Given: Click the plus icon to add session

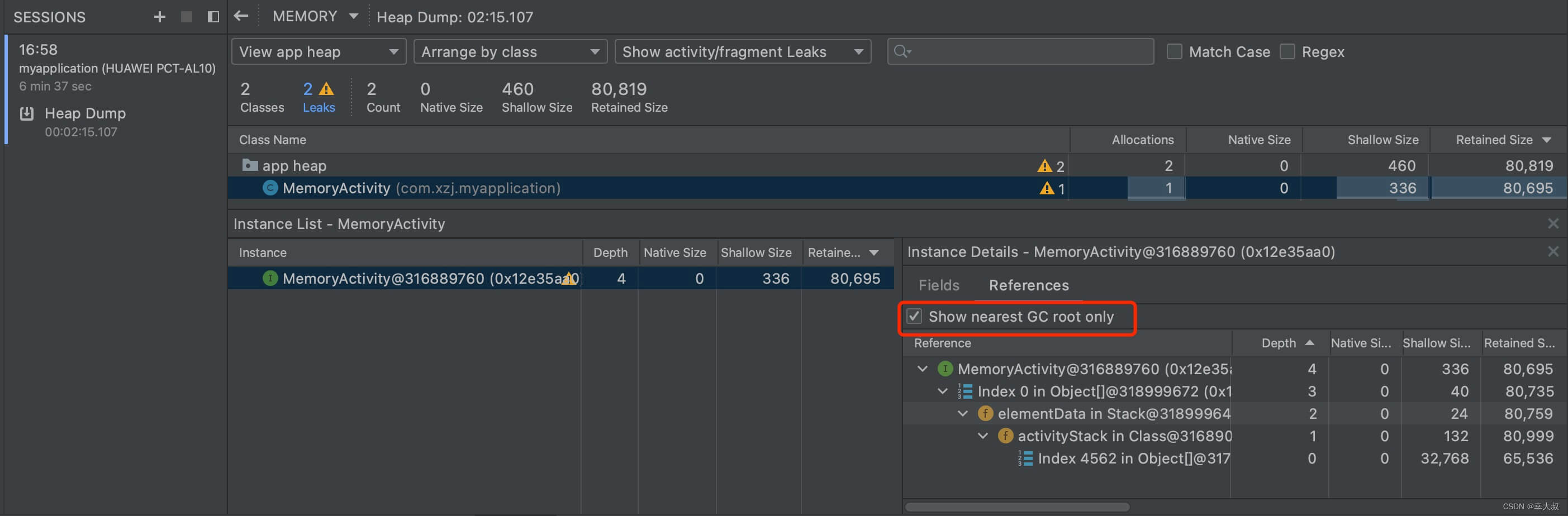Looking at the screenshot, I should [159, 17].
